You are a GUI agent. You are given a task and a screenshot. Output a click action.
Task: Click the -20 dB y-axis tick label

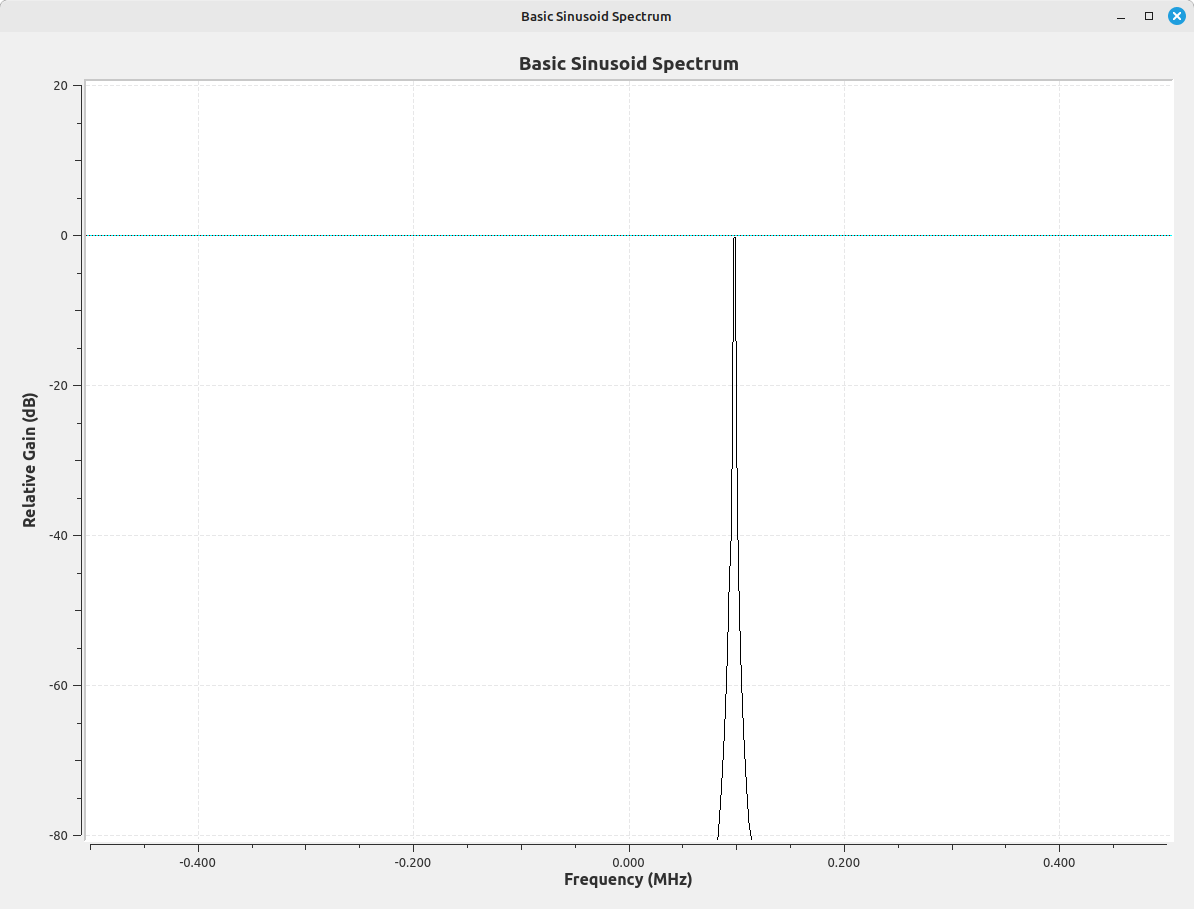[58, 386]
